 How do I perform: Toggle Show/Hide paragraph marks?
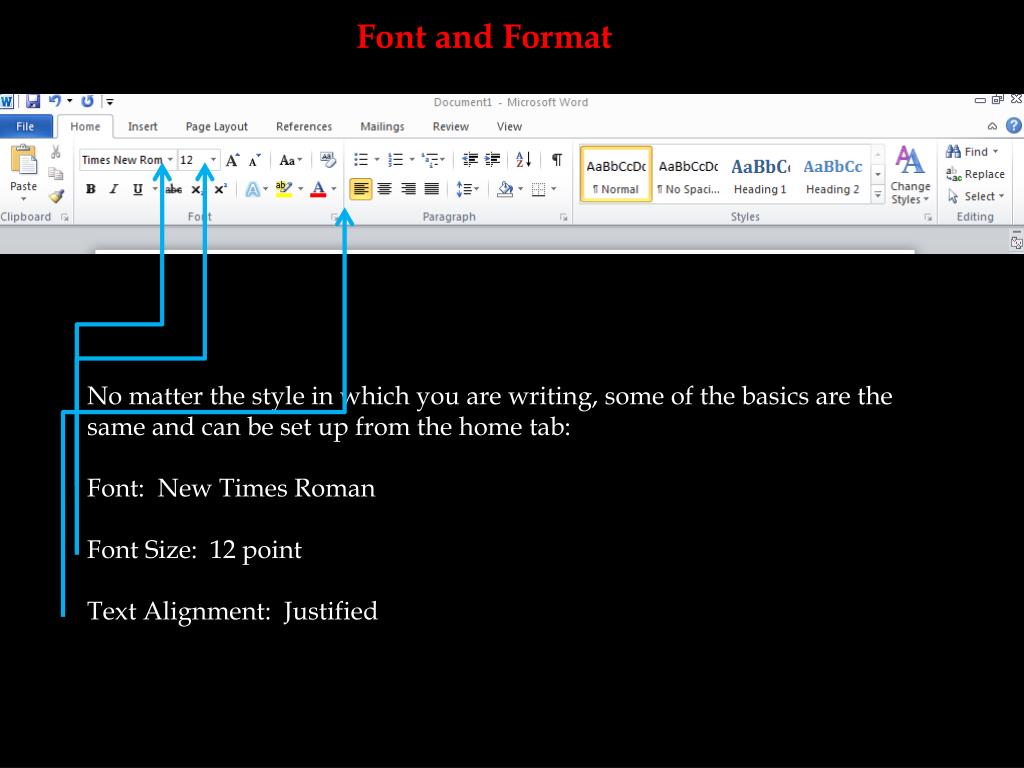point(557,159)
